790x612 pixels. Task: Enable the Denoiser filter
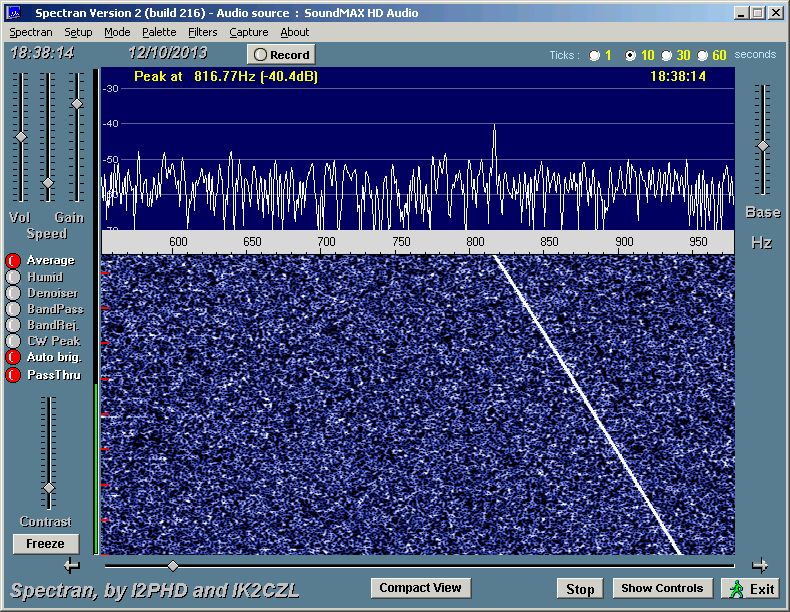[13, 293]
